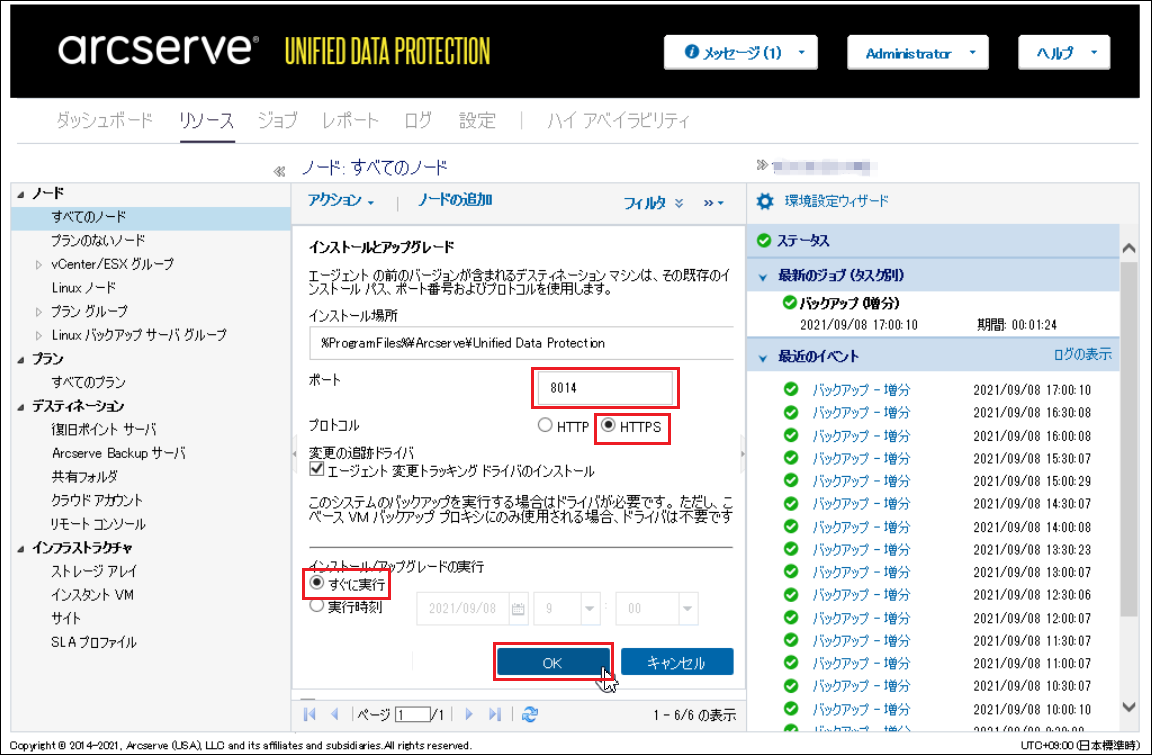Collapse the 最新のジョブ (タスク別) section
The image size is (1152, 755).
coord(763,277)
